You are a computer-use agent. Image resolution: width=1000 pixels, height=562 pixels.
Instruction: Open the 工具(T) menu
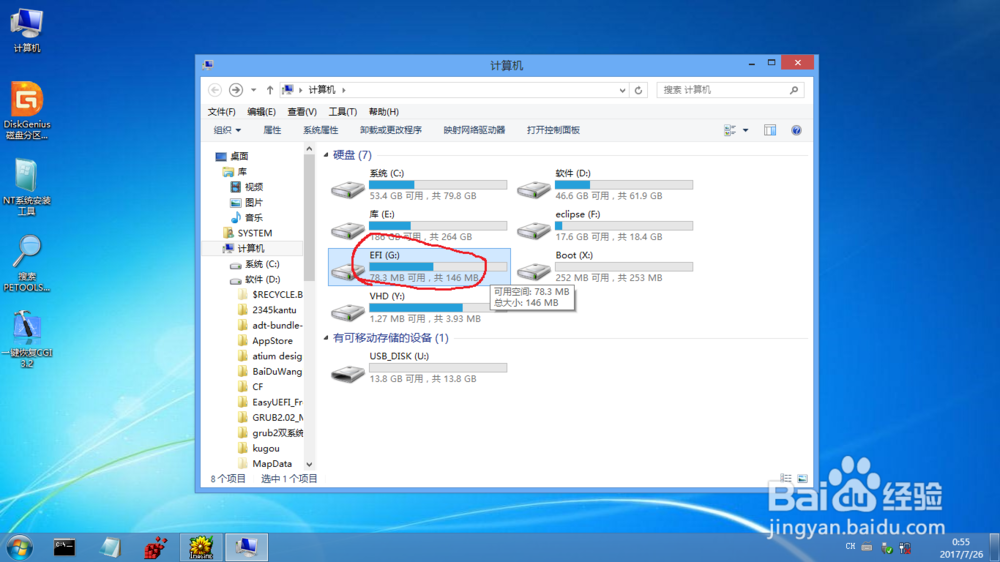coord(342,112)
